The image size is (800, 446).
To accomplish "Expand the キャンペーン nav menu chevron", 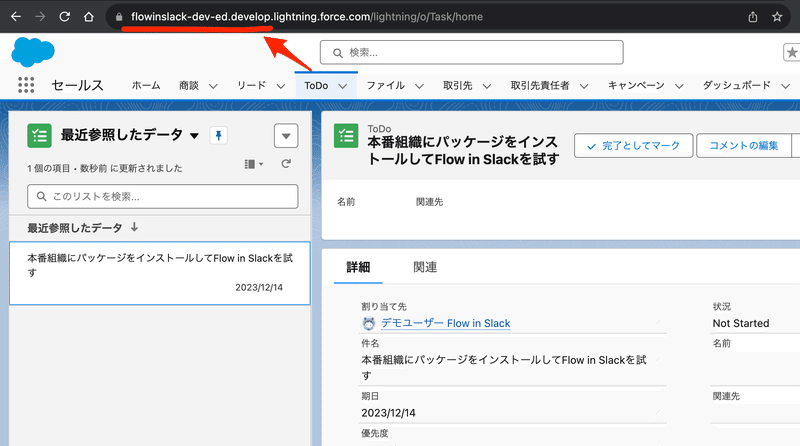I will tap(679, 86).
